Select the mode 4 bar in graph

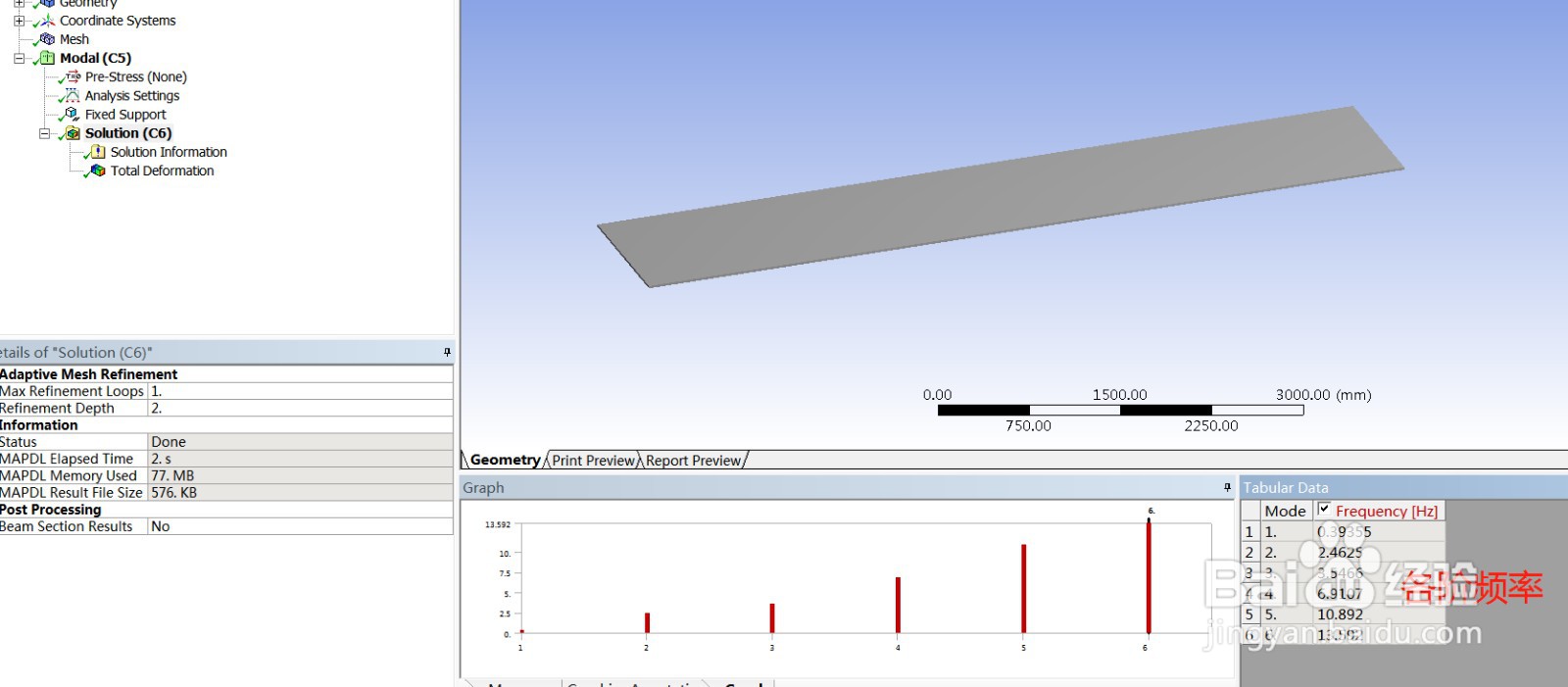898,605
